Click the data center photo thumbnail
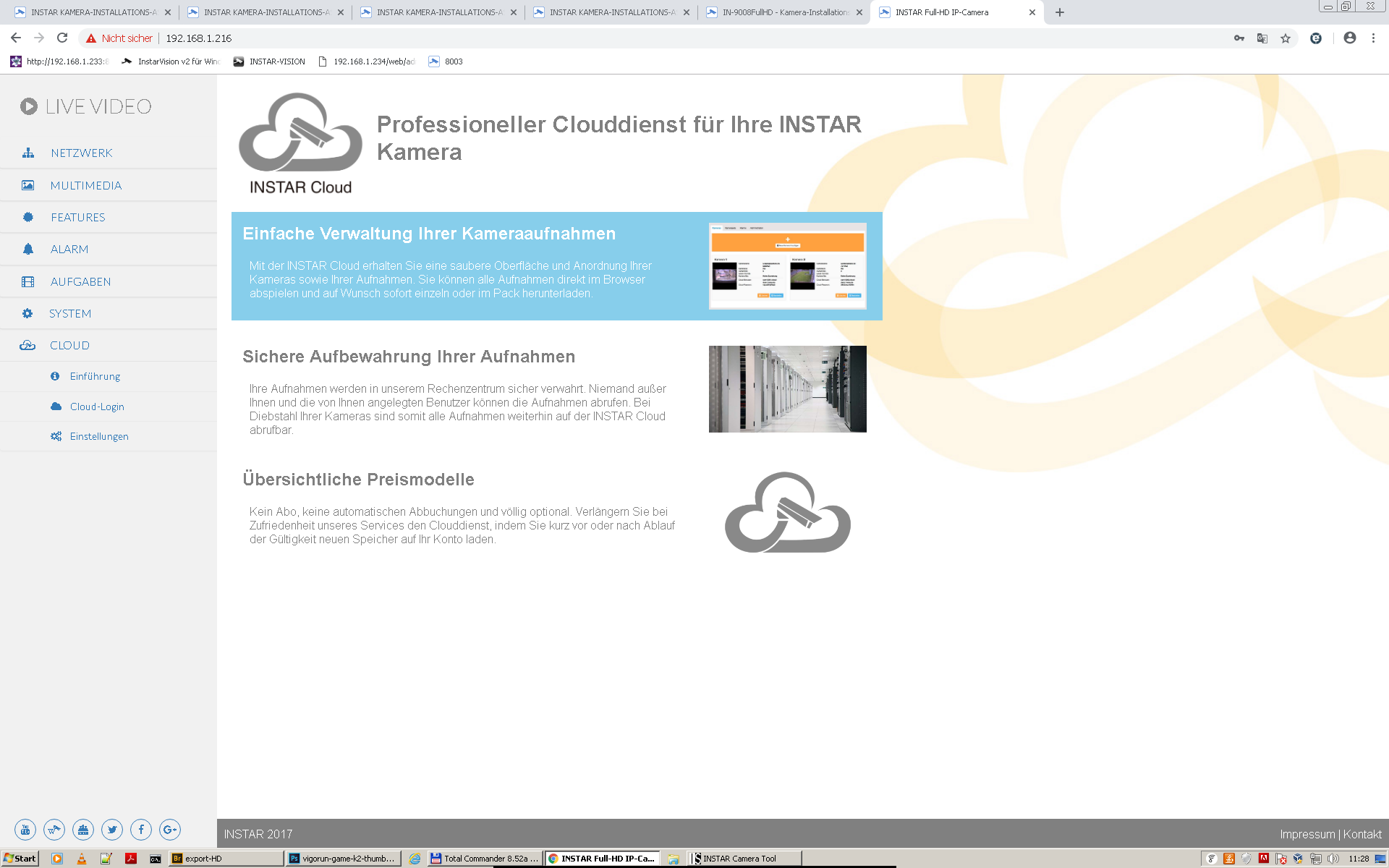This screenshot has height=868, width=1389. click(788, 389)
